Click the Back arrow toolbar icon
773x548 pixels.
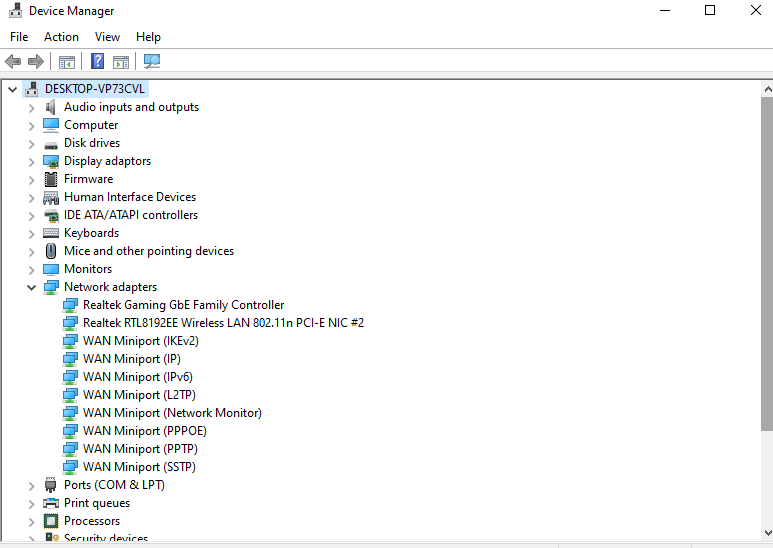click(x=13, y=62)
